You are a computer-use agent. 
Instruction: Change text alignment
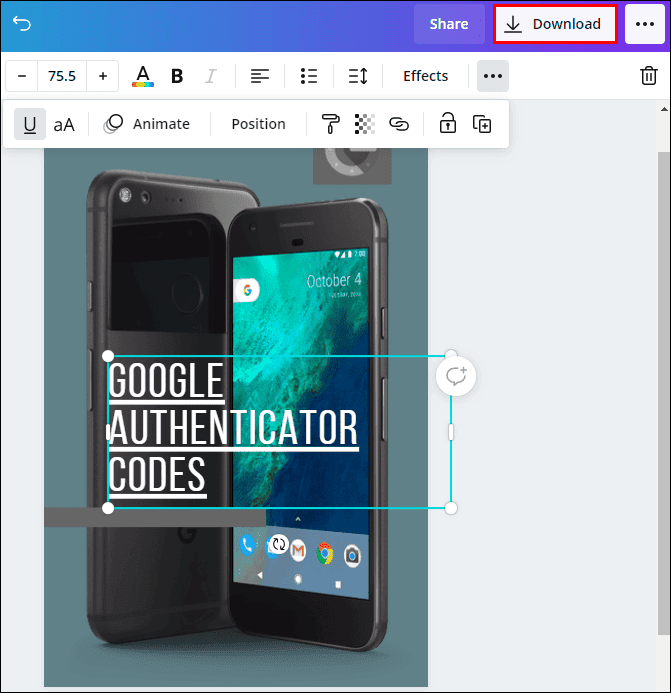pyautogui.click(x=260, y=76)
